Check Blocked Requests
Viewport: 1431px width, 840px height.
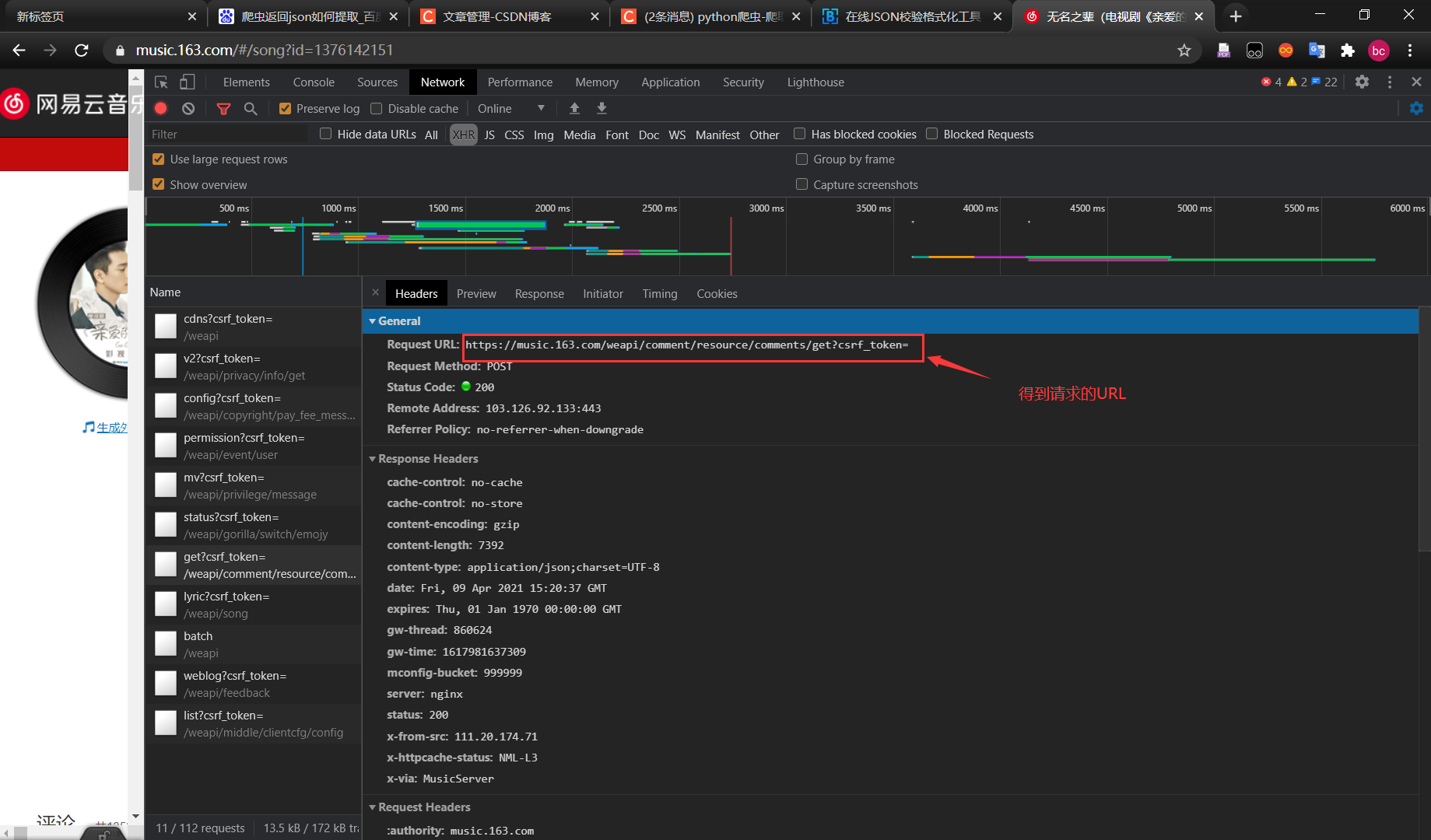point(931,134)
